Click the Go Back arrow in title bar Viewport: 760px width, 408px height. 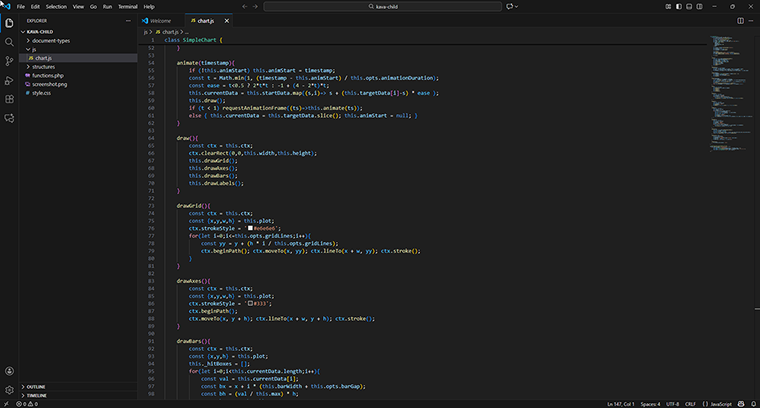244,7
